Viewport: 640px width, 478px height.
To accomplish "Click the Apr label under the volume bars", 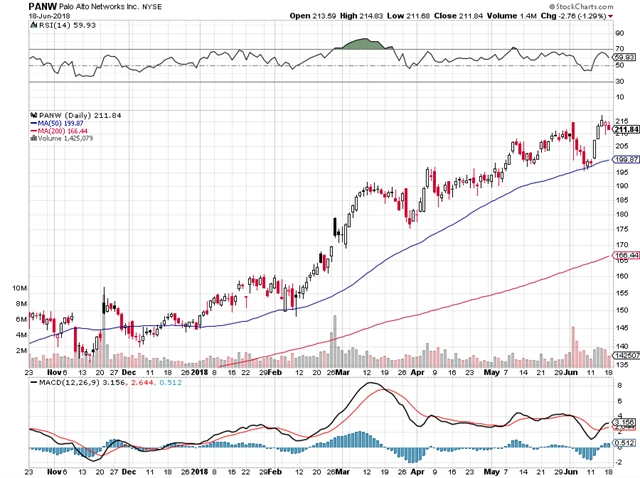I will pyautogui.click(x=417, y=372).
